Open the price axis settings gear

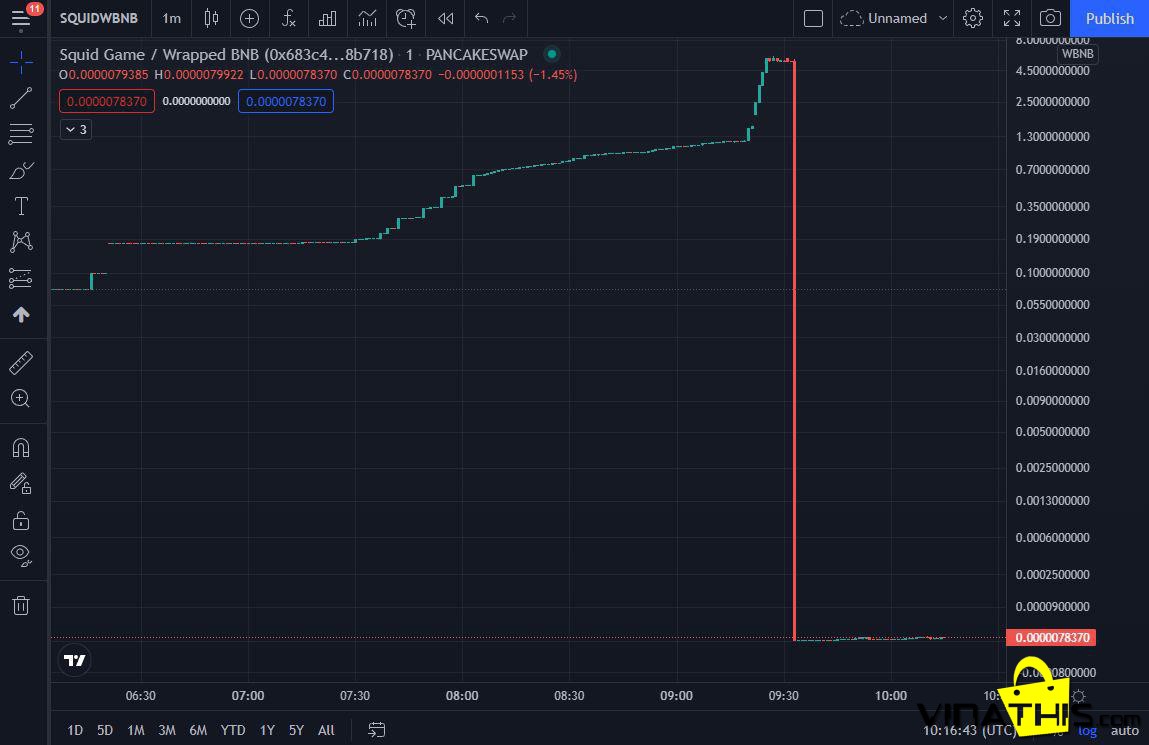click(x=1079, y=696)
